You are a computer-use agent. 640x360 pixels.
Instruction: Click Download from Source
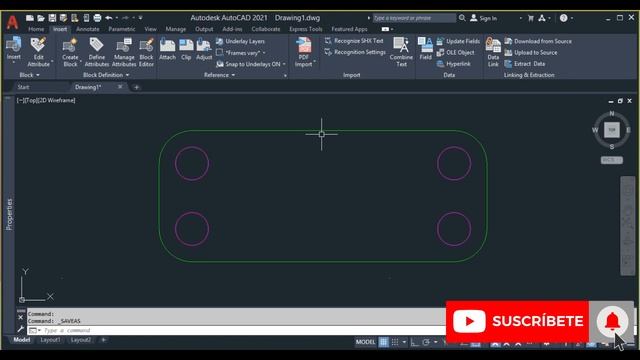tap(538, 41)
